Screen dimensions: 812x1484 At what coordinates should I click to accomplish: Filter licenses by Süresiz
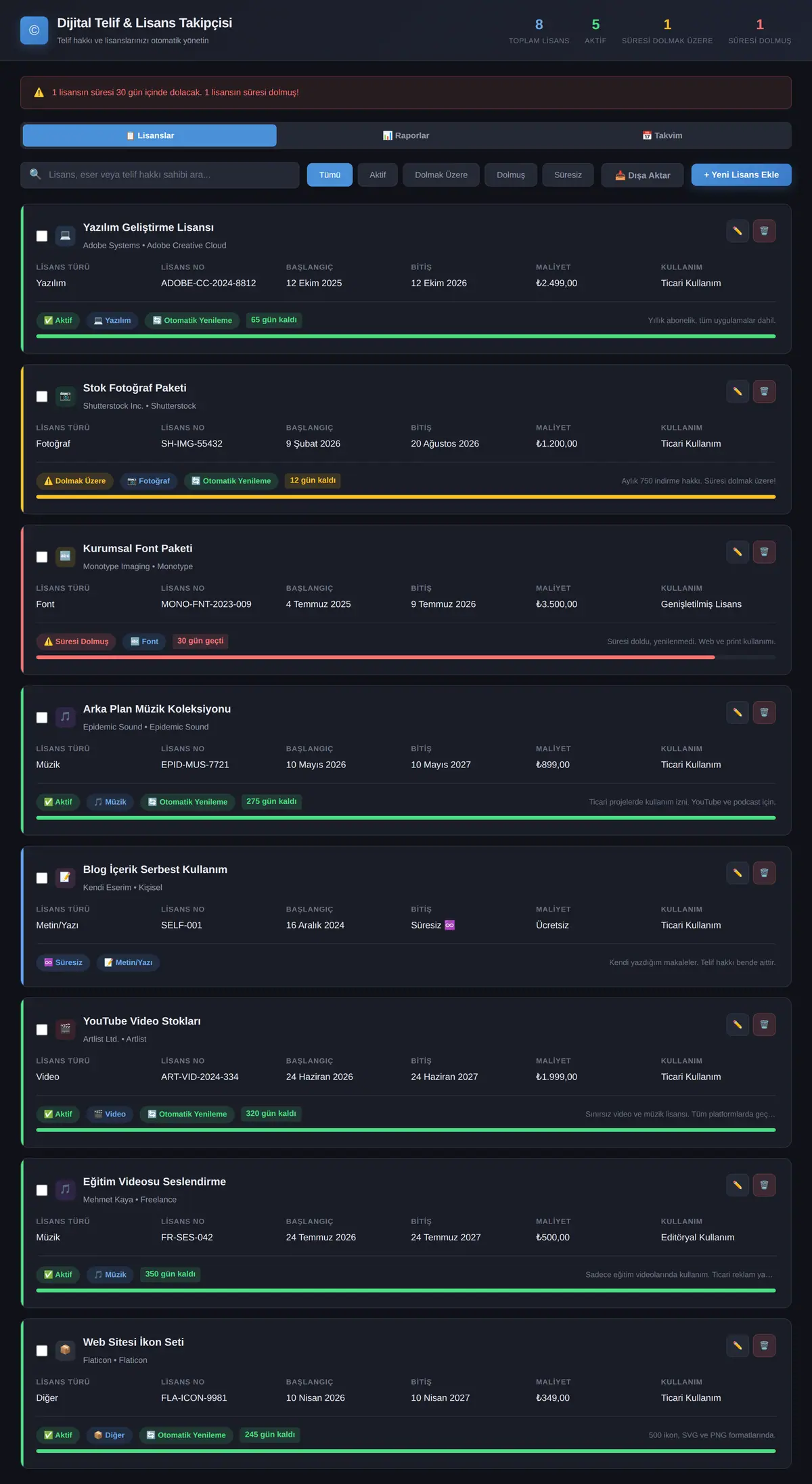[x=568, y=175]
